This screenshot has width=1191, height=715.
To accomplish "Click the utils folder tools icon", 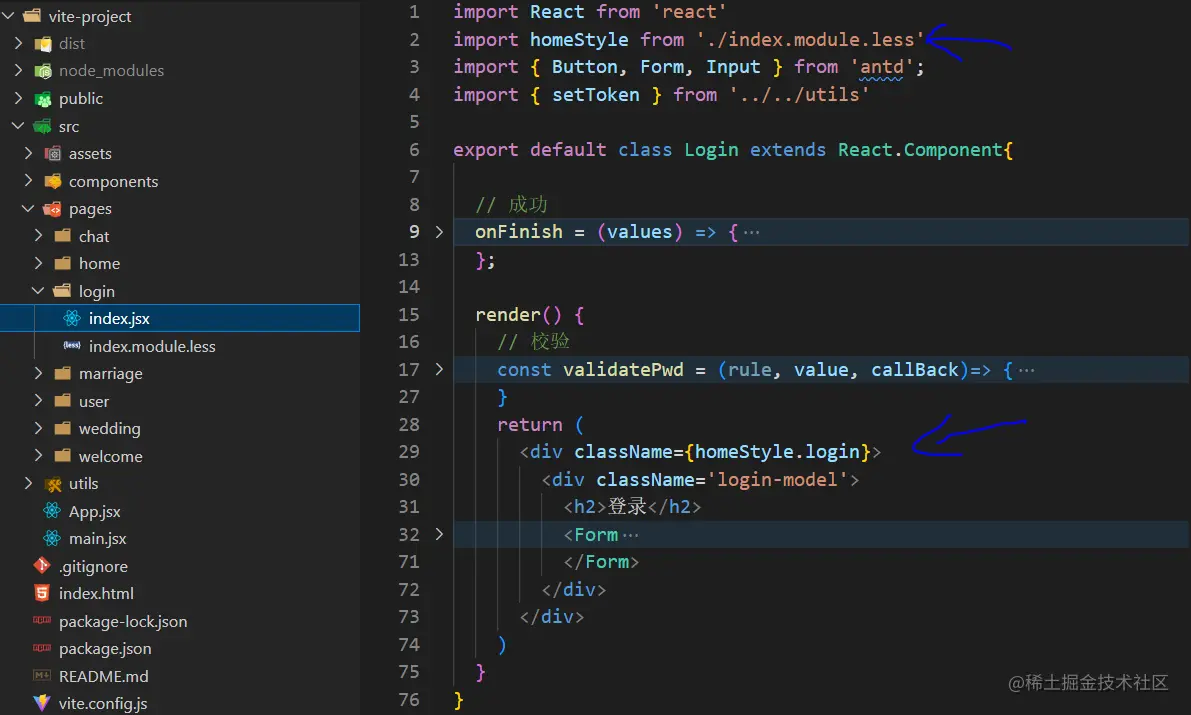I will [53, 484].
